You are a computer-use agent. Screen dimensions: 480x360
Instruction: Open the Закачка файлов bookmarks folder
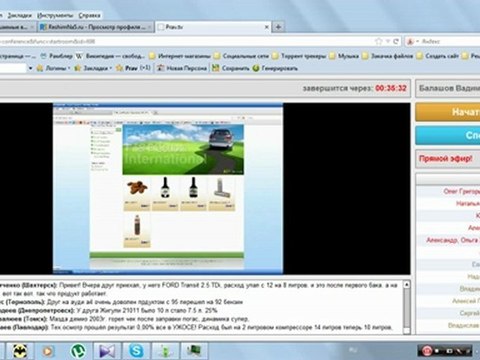(x=387, y=56)
